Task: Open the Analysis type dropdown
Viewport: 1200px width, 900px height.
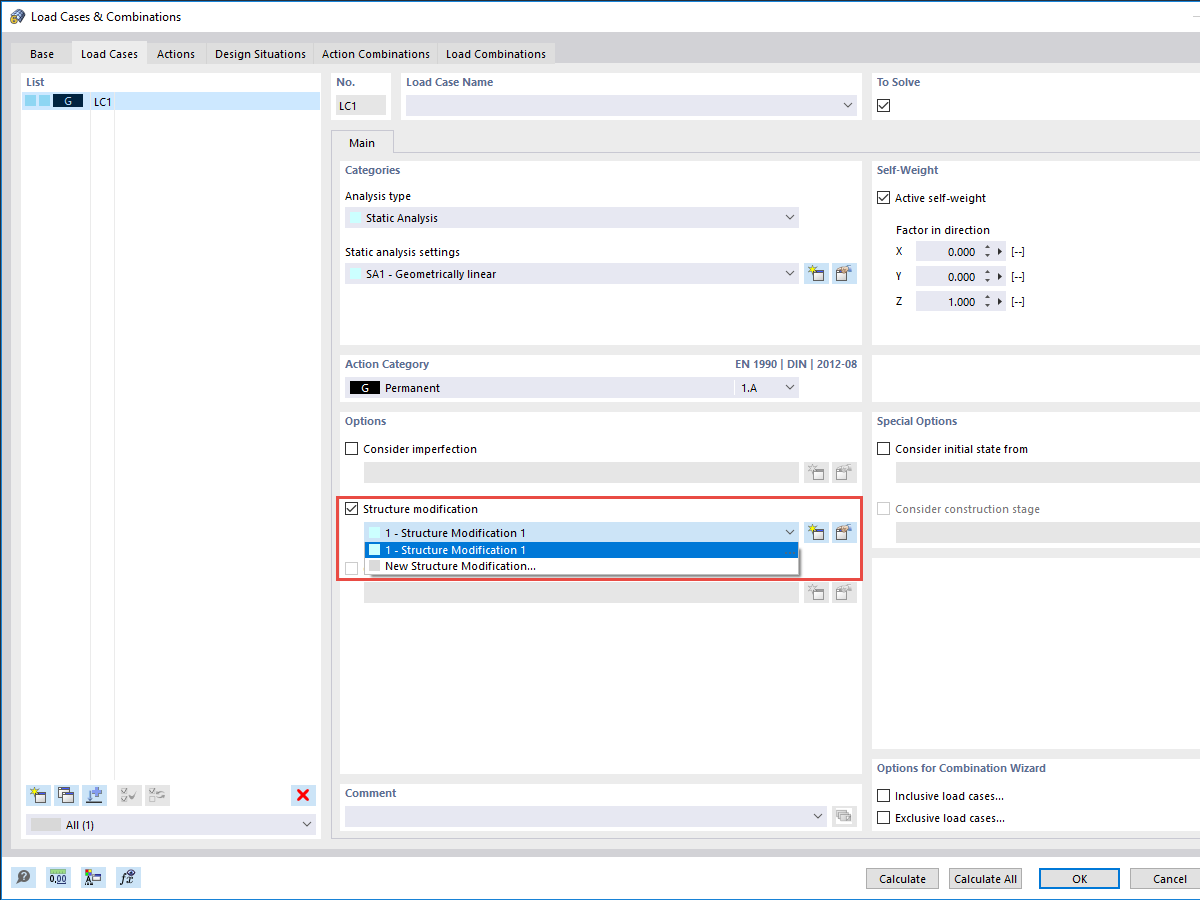Action: pyautogui.click(x=790, y=217)
